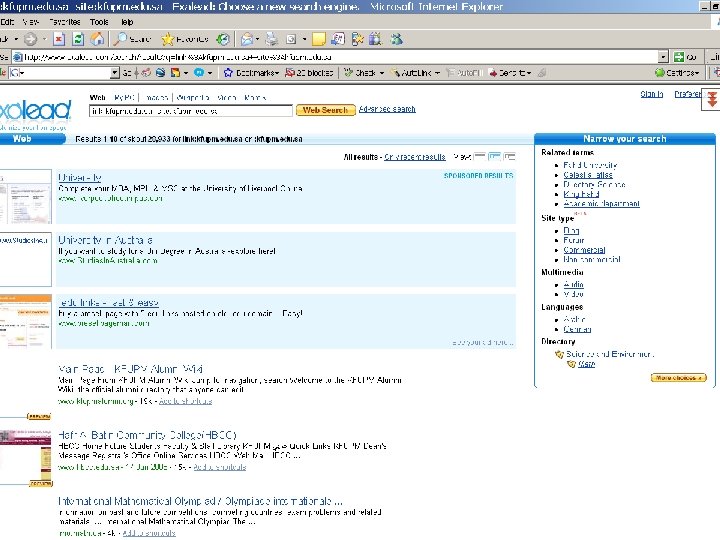
Task: Filter by Academic department related term
Action: tap(602, 204)
